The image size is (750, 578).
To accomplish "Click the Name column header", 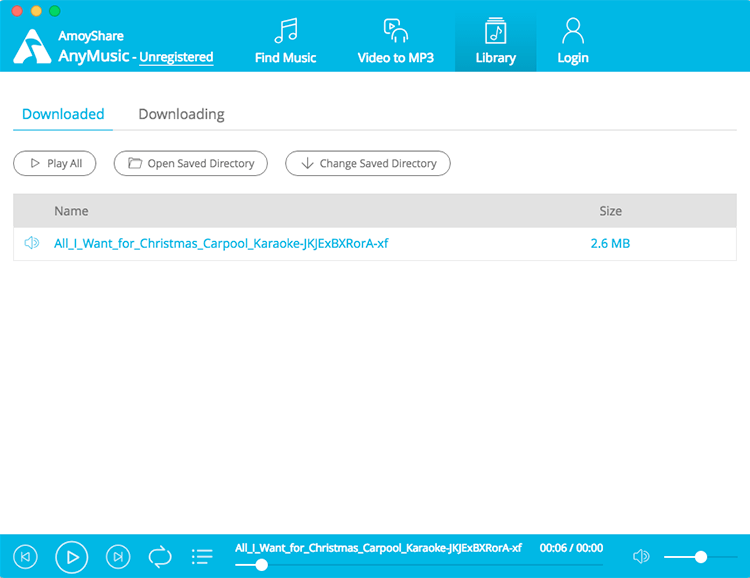I will [x=71, y=211].
